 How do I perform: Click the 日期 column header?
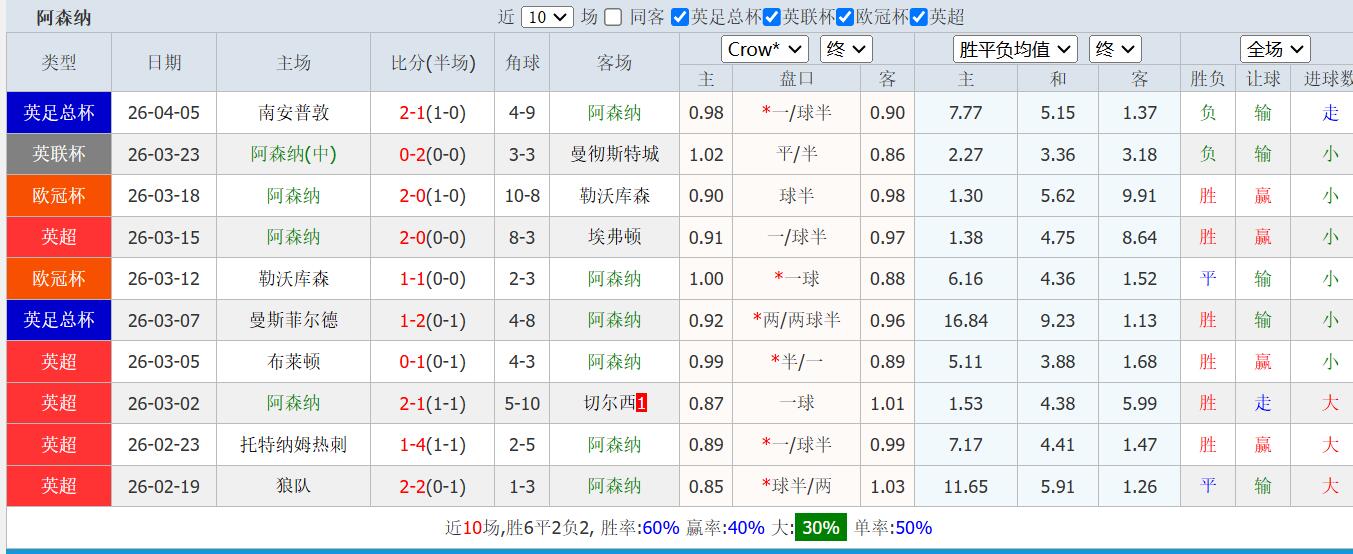[164, 63]
